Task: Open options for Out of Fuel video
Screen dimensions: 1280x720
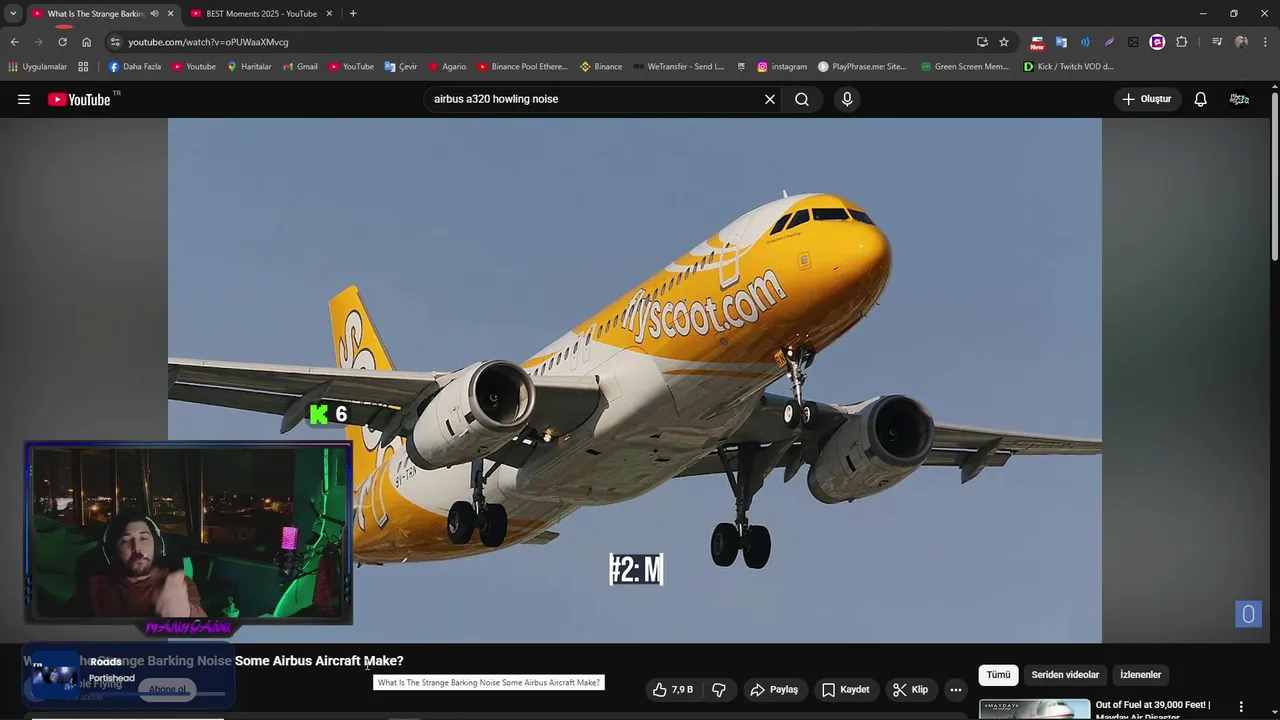Action: (1241, 707)
